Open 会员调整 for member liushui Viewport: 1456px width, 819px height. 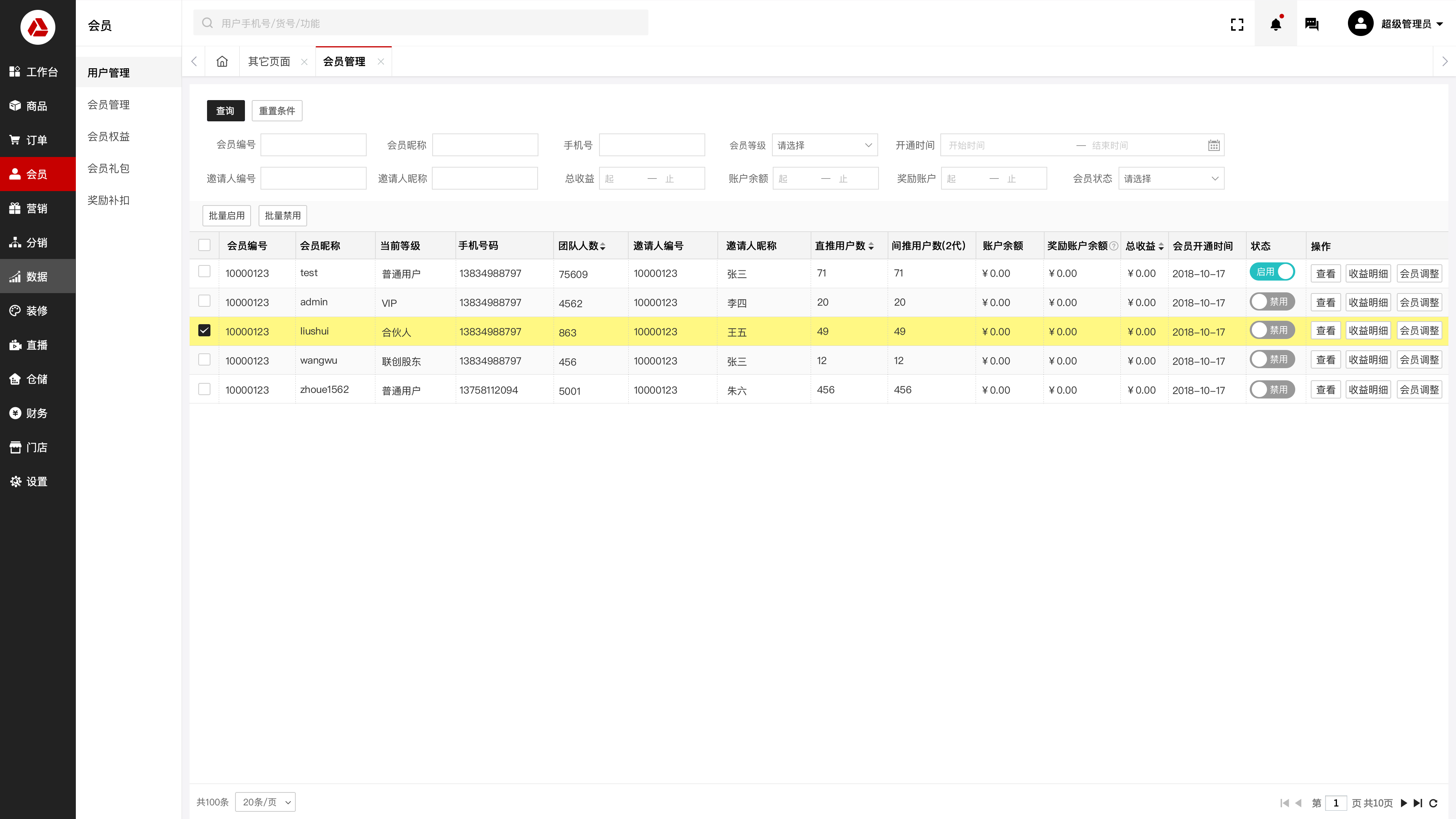(1419, 331)
